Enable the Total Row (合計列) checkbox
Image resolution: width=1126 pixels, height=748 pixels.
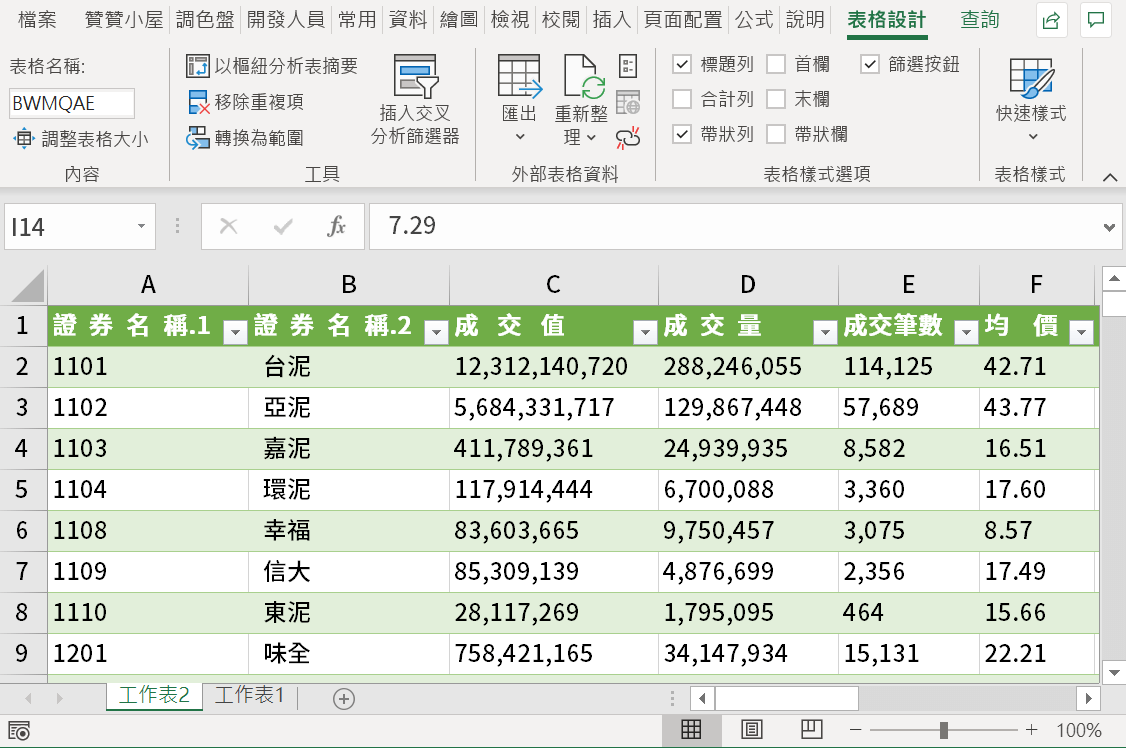tap(681, 99)
